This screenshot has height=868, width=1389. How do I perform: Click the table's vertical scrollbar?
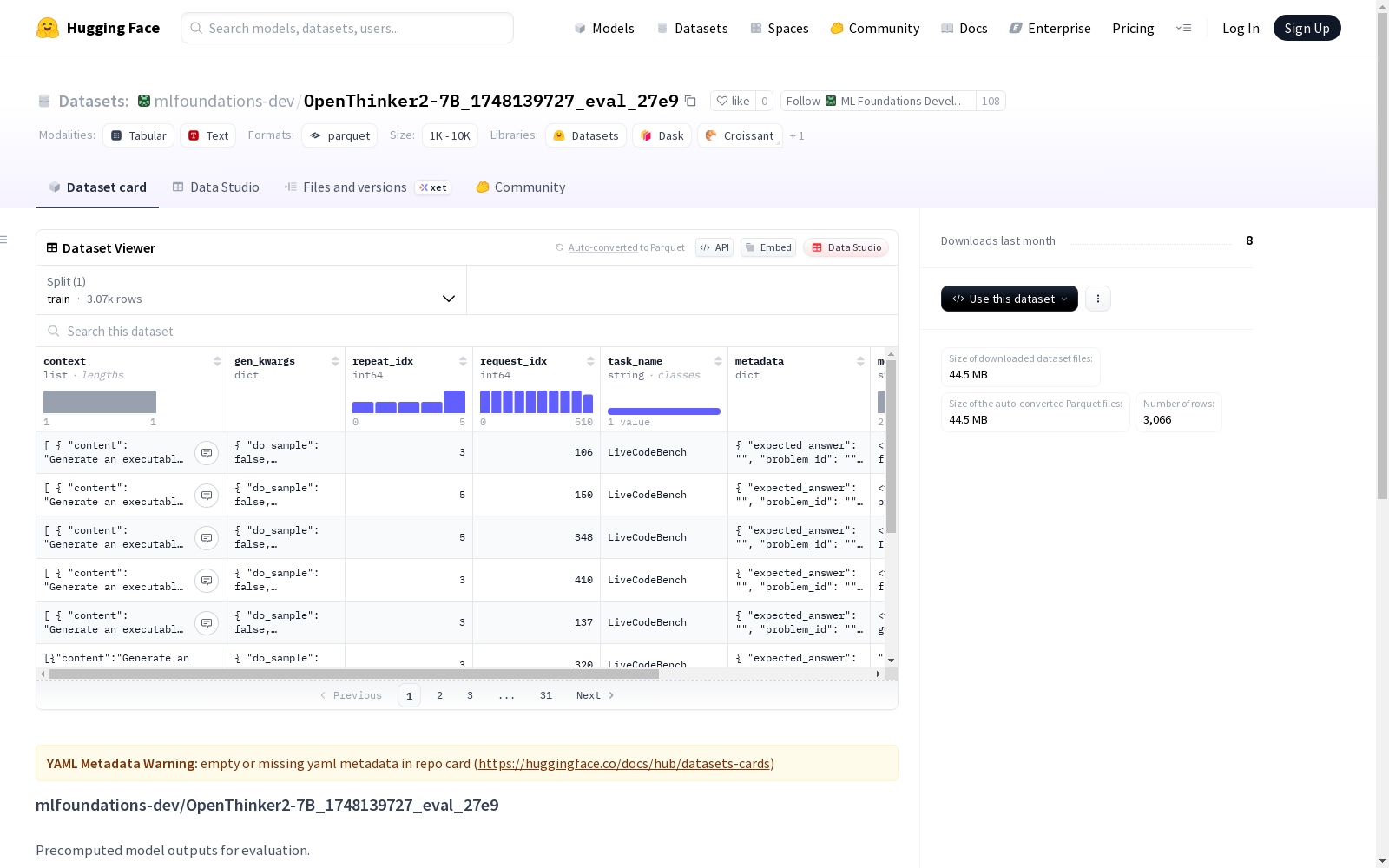(891, 445)
